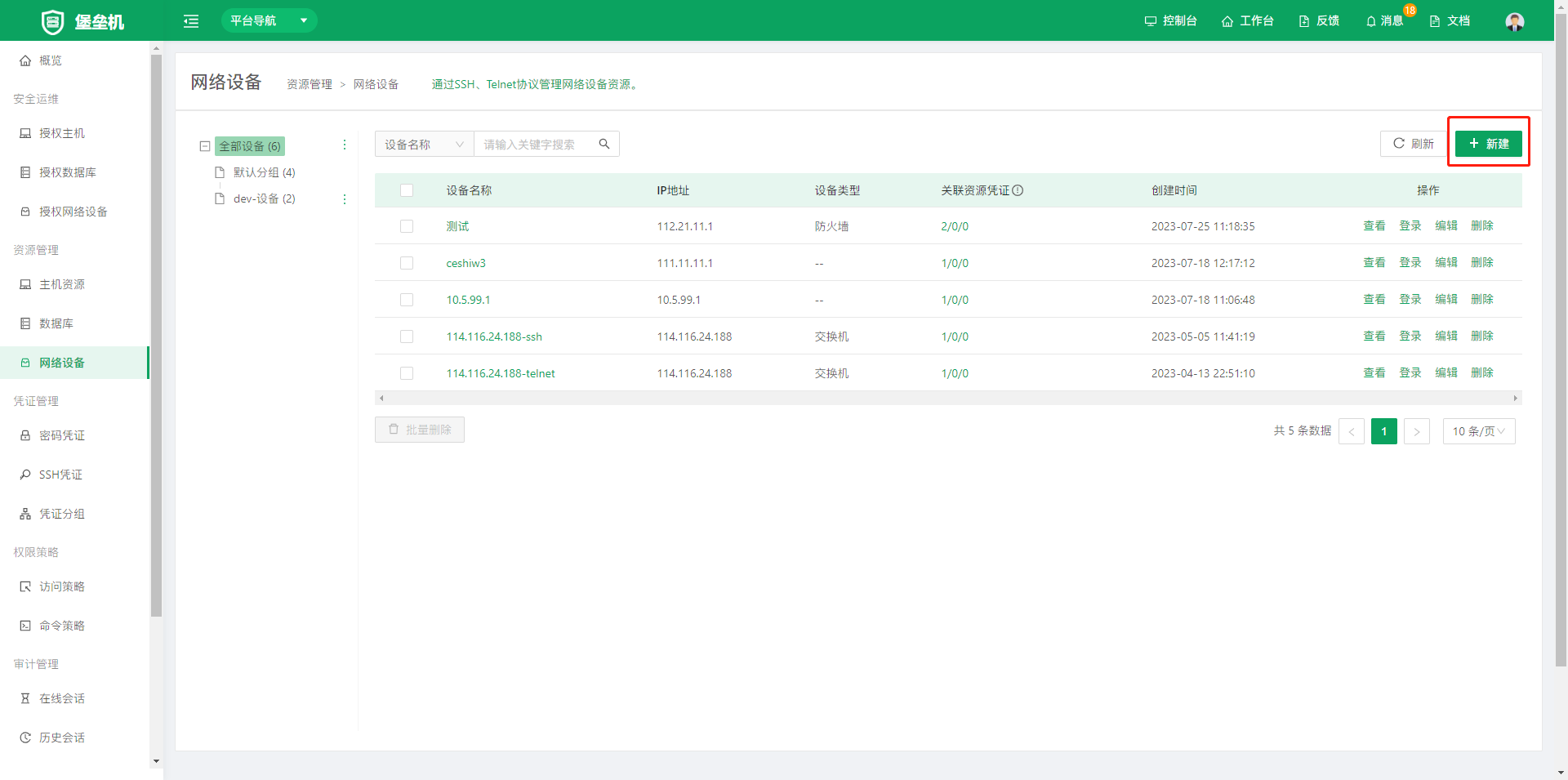Check the row checkbox for 114.116.24.188-telnet
Image resolution: width=1568 pixels, height=780 pixels.
[x=407, y=373]
